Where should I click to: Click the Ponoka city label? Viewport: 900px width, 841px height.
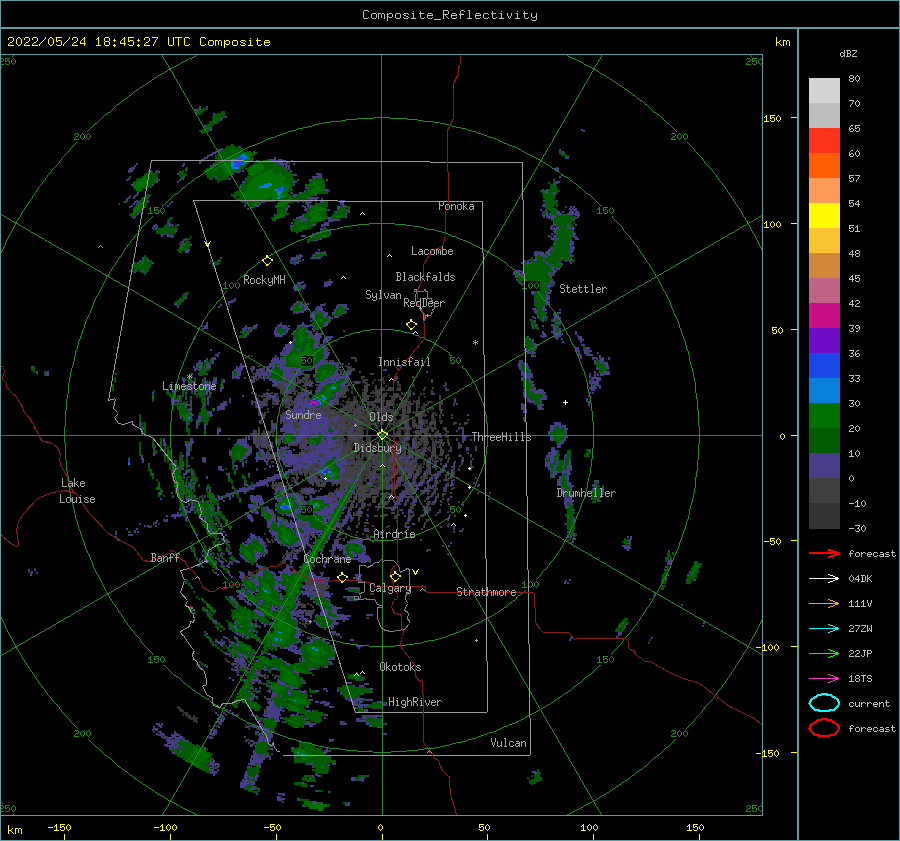coord(456,206)
